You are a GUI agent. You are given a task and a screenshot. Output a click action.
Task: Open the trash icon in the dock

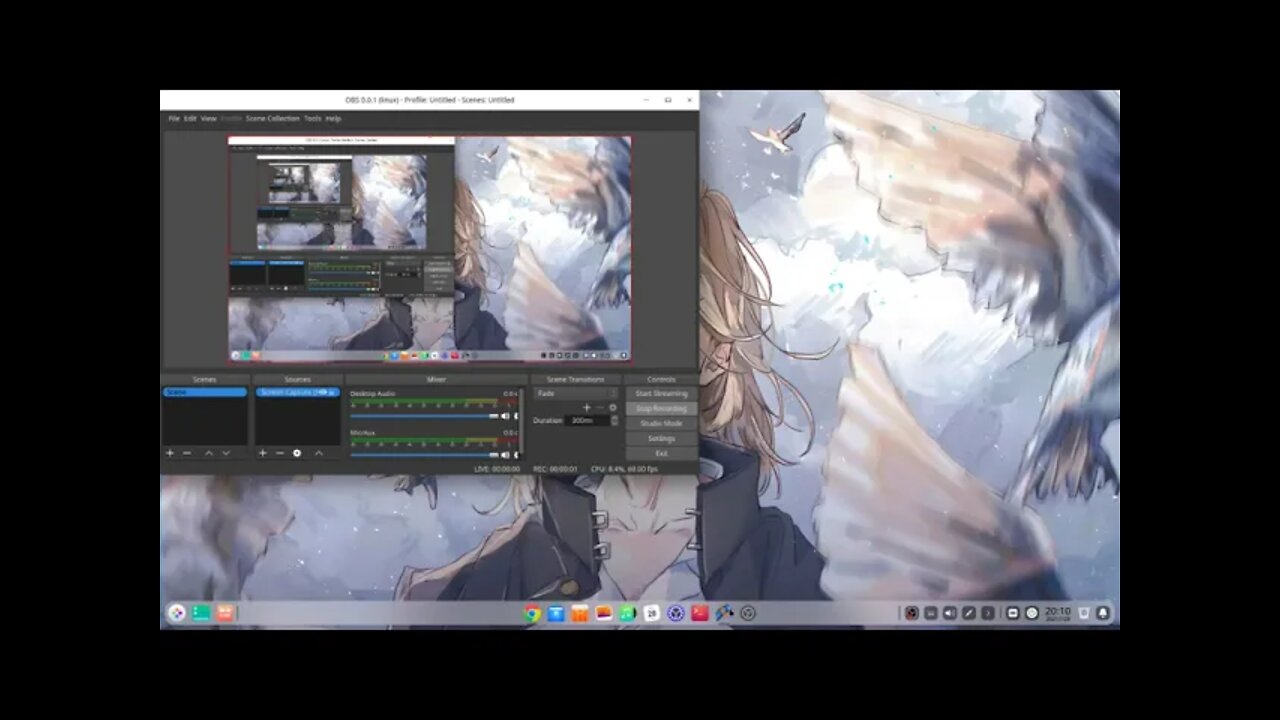[1083, 613]
